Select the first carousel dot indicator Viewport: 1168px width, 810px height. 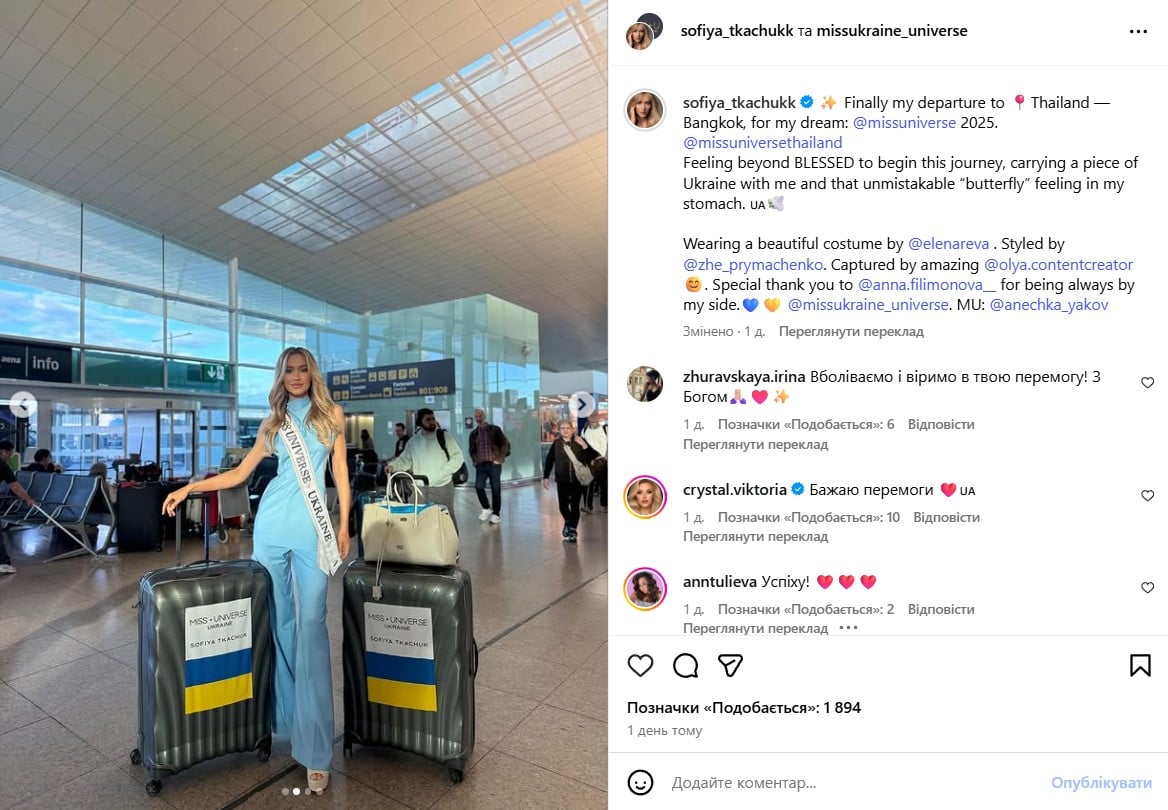coord(285,791)
